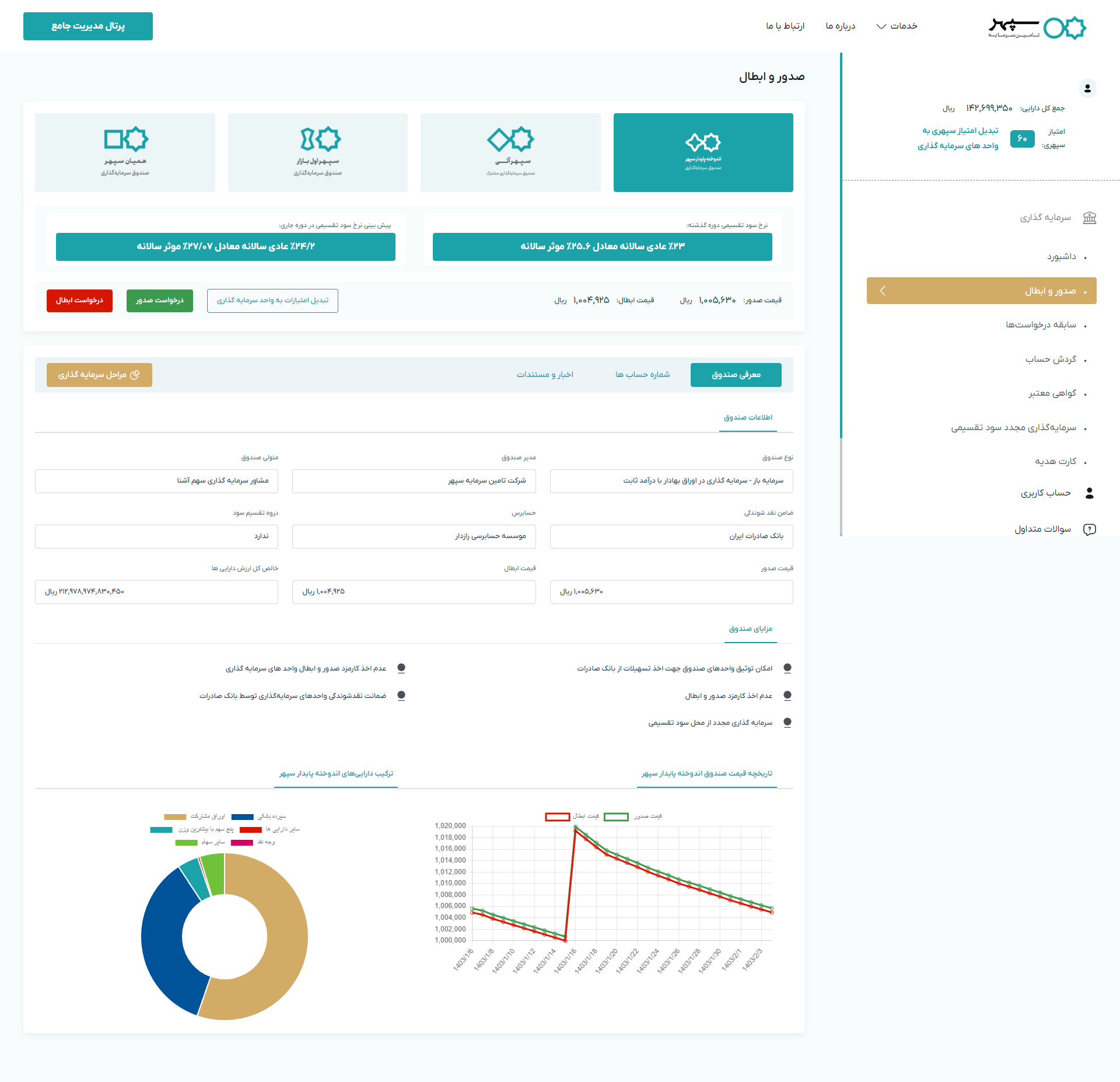Click the bullet for عدم اخذ کارمزد صدور و ابطال

click(x=787, y=696)
